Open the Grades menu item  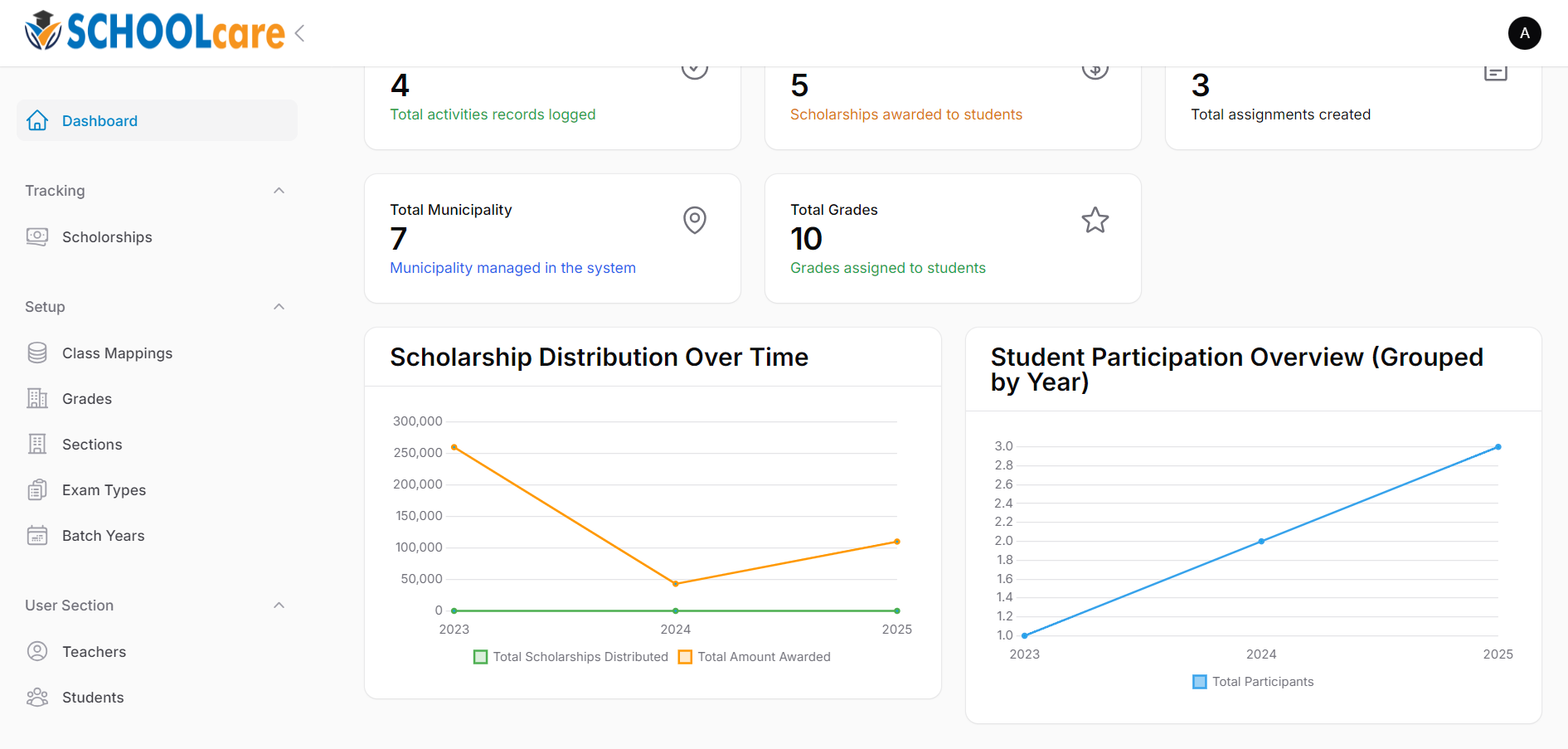[x=87, y=399]
